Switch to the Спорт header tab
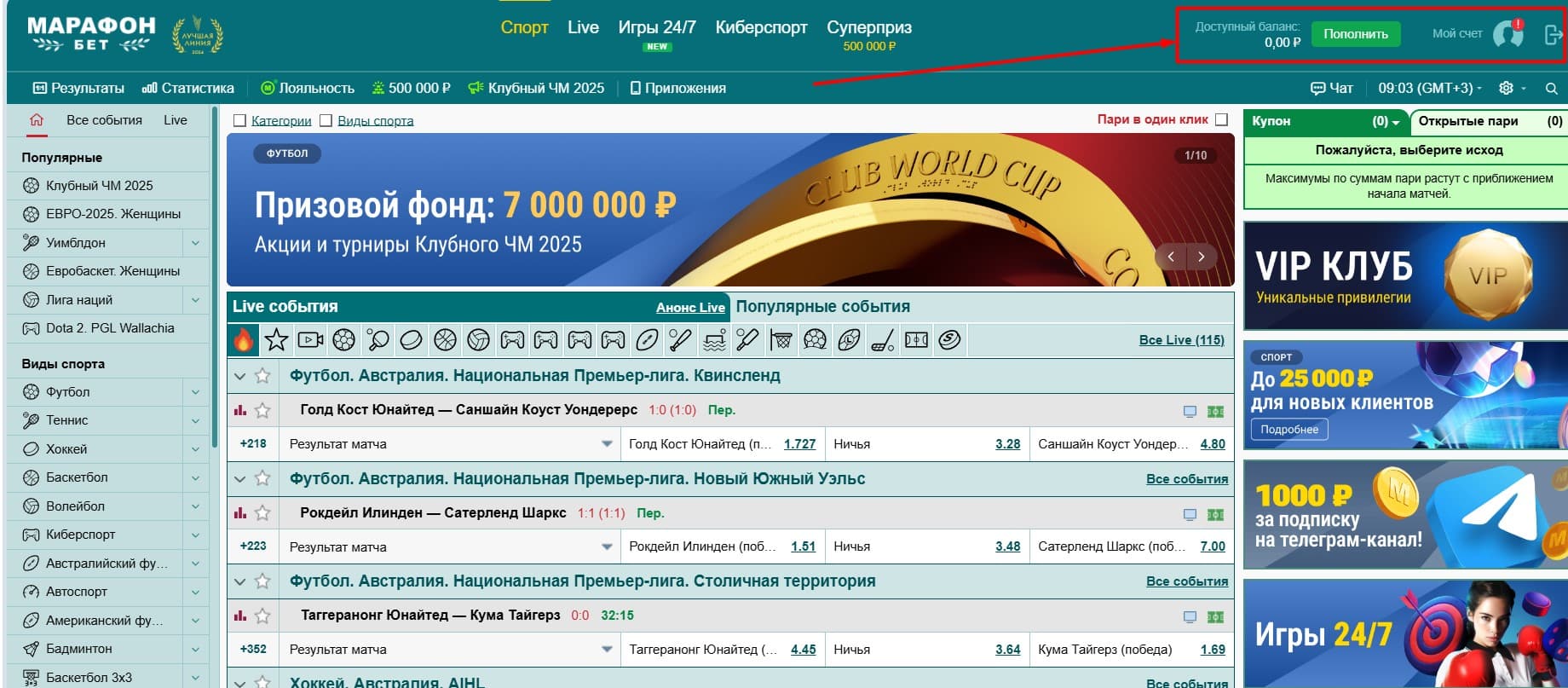 (524, 27)
